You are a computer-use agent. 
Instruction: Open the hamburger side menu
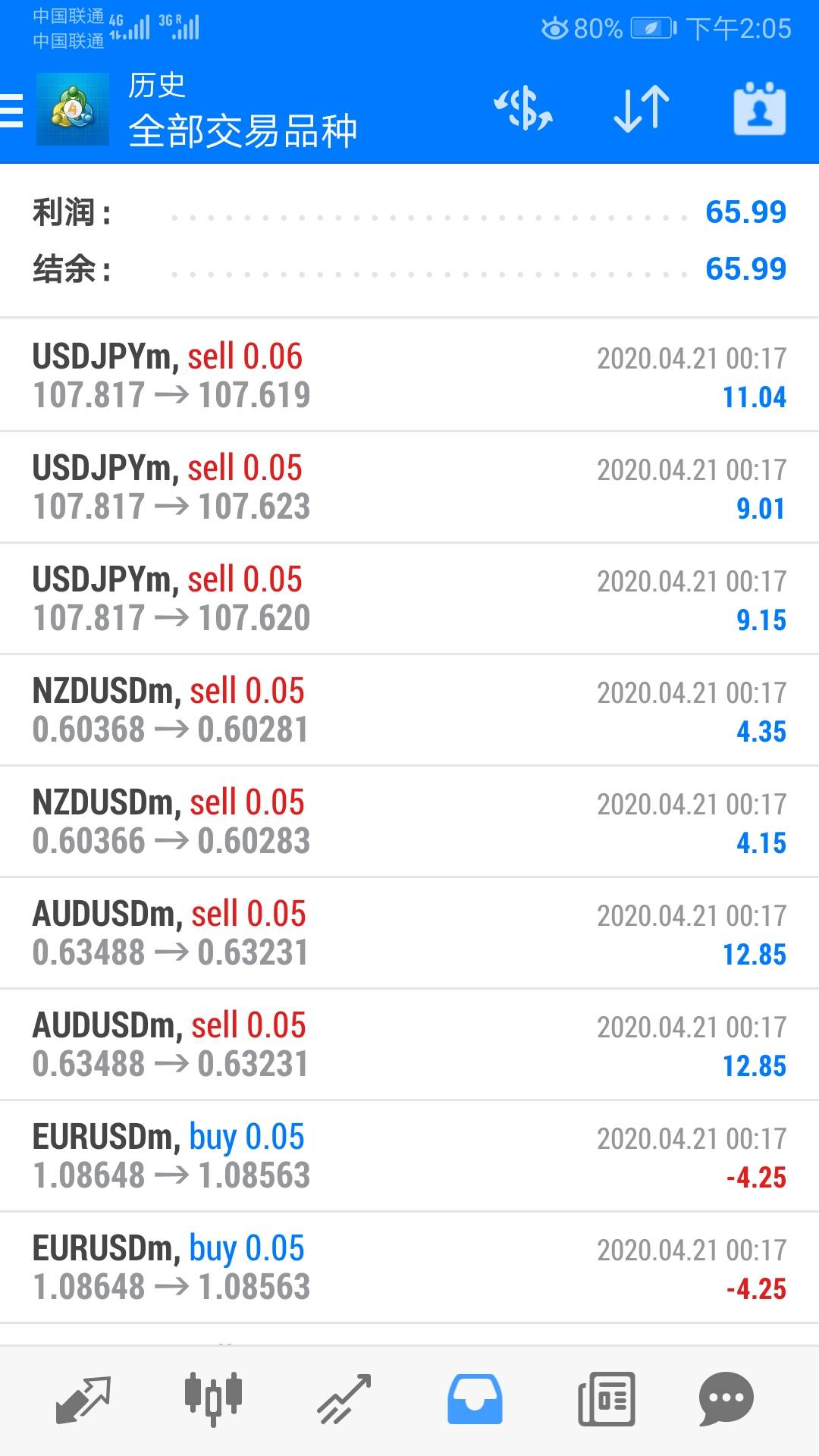click(12, 109)
